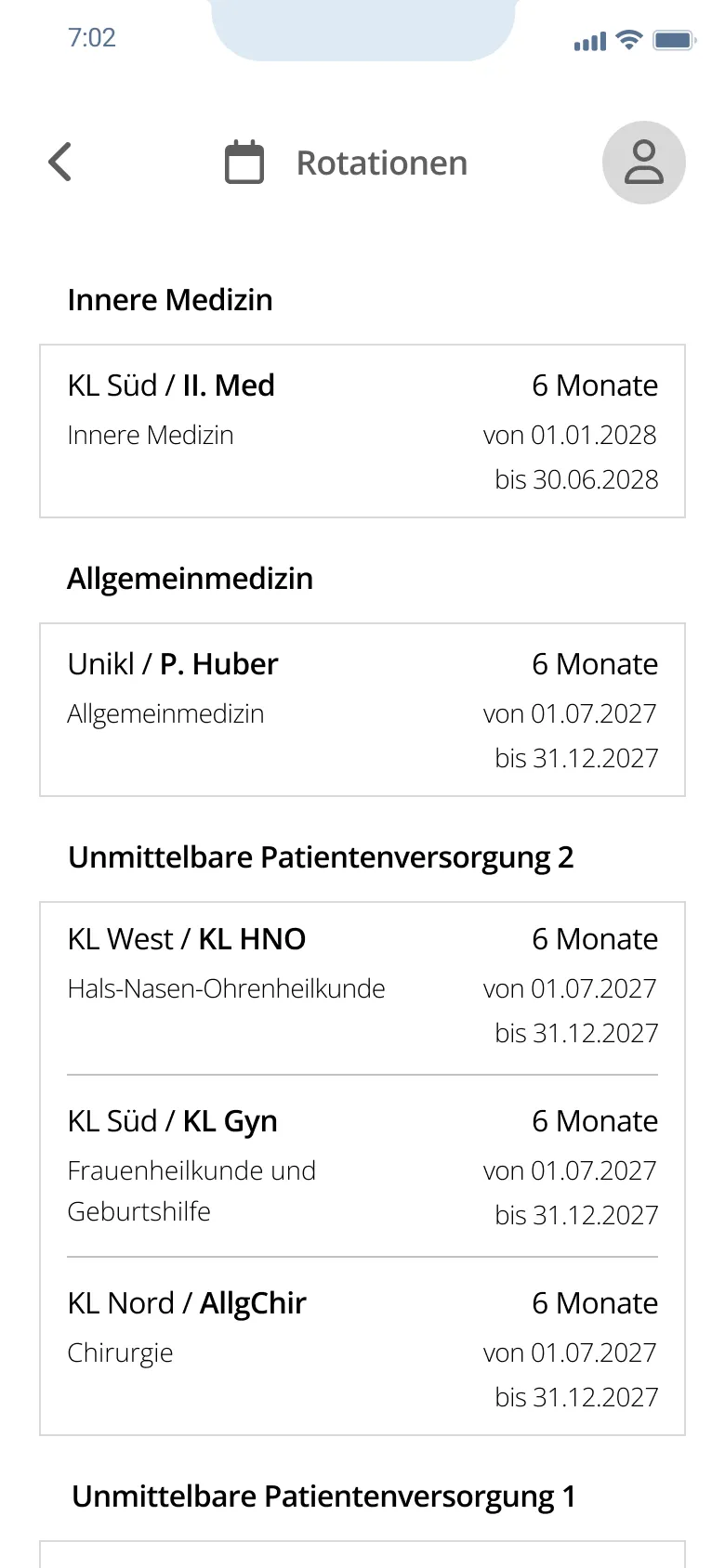The image size is (725, 1568).
Task: Tap the Innere Medizin section header
Action: coord(170,300)
